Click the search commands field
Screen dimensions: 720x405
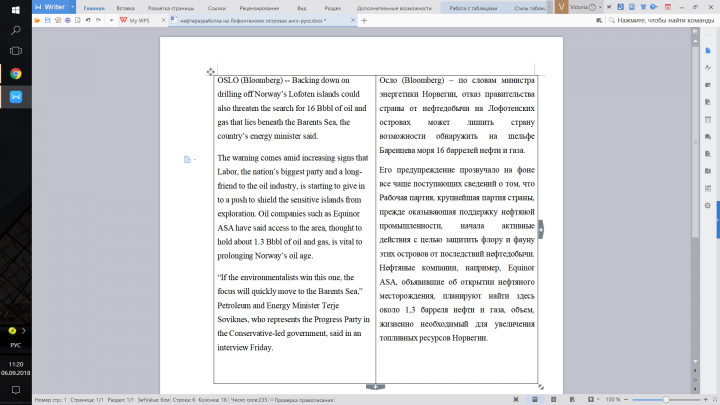pos(663,21)
